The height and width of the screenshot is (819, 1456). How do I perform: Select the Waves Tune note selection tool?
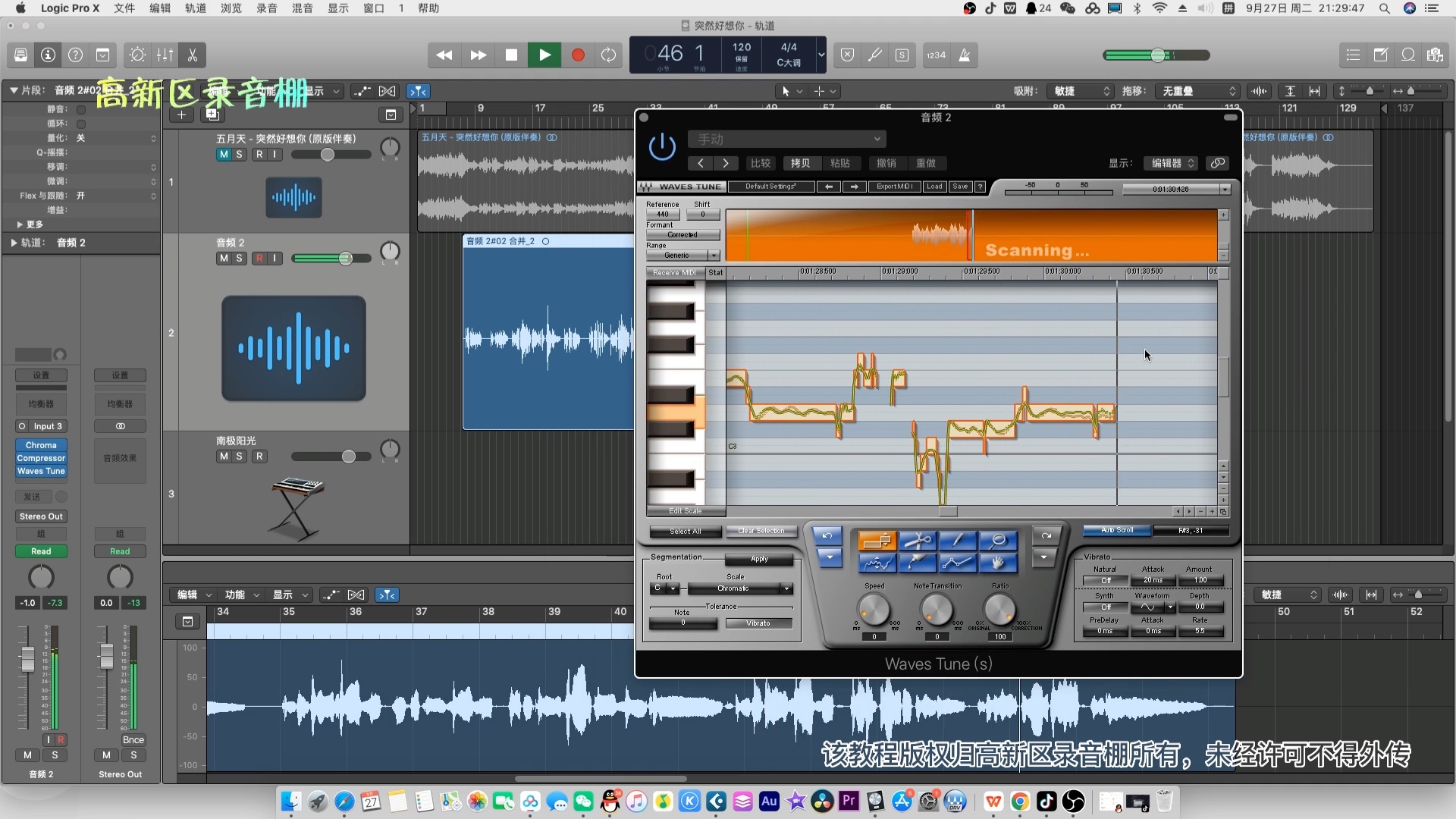pyautogui.click(x=877, y=540)
